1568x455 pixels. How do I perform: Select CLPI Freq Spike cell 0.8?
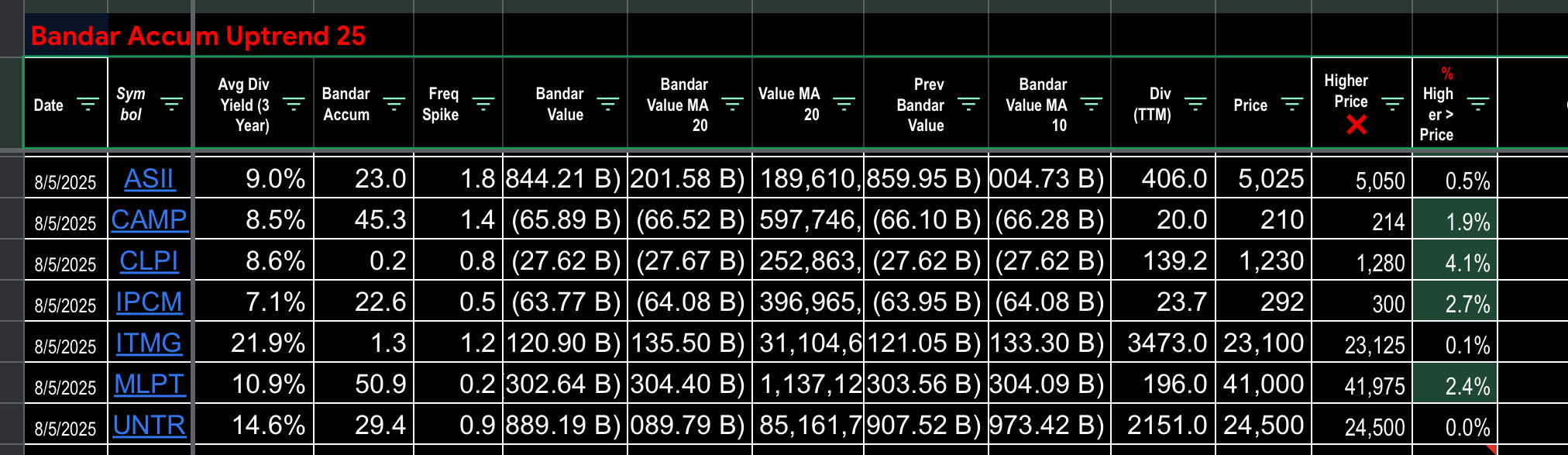tap(458, 260)
